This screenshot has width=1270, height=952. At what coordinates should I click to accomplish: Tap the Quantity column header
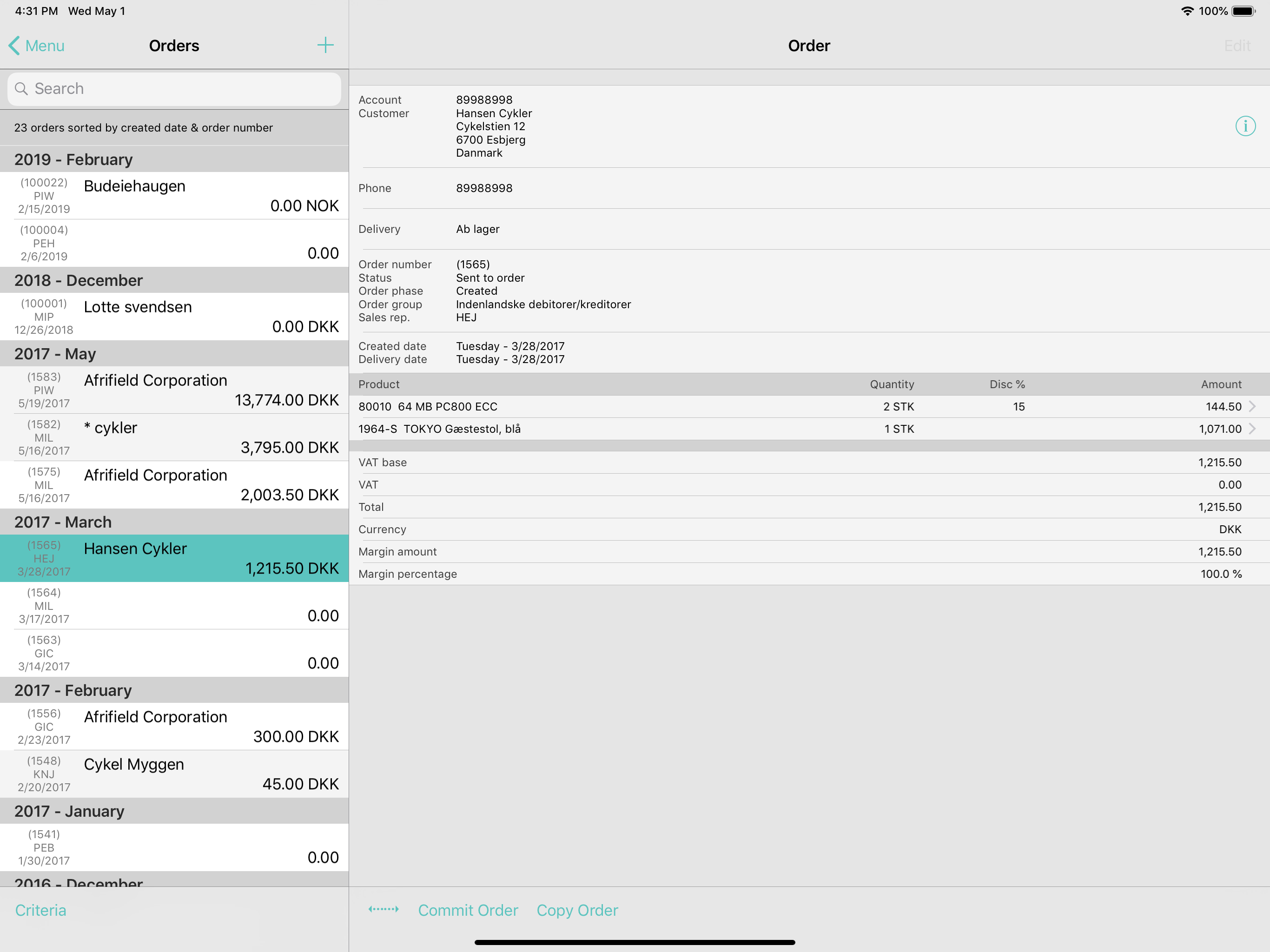[x=892, y=384]
